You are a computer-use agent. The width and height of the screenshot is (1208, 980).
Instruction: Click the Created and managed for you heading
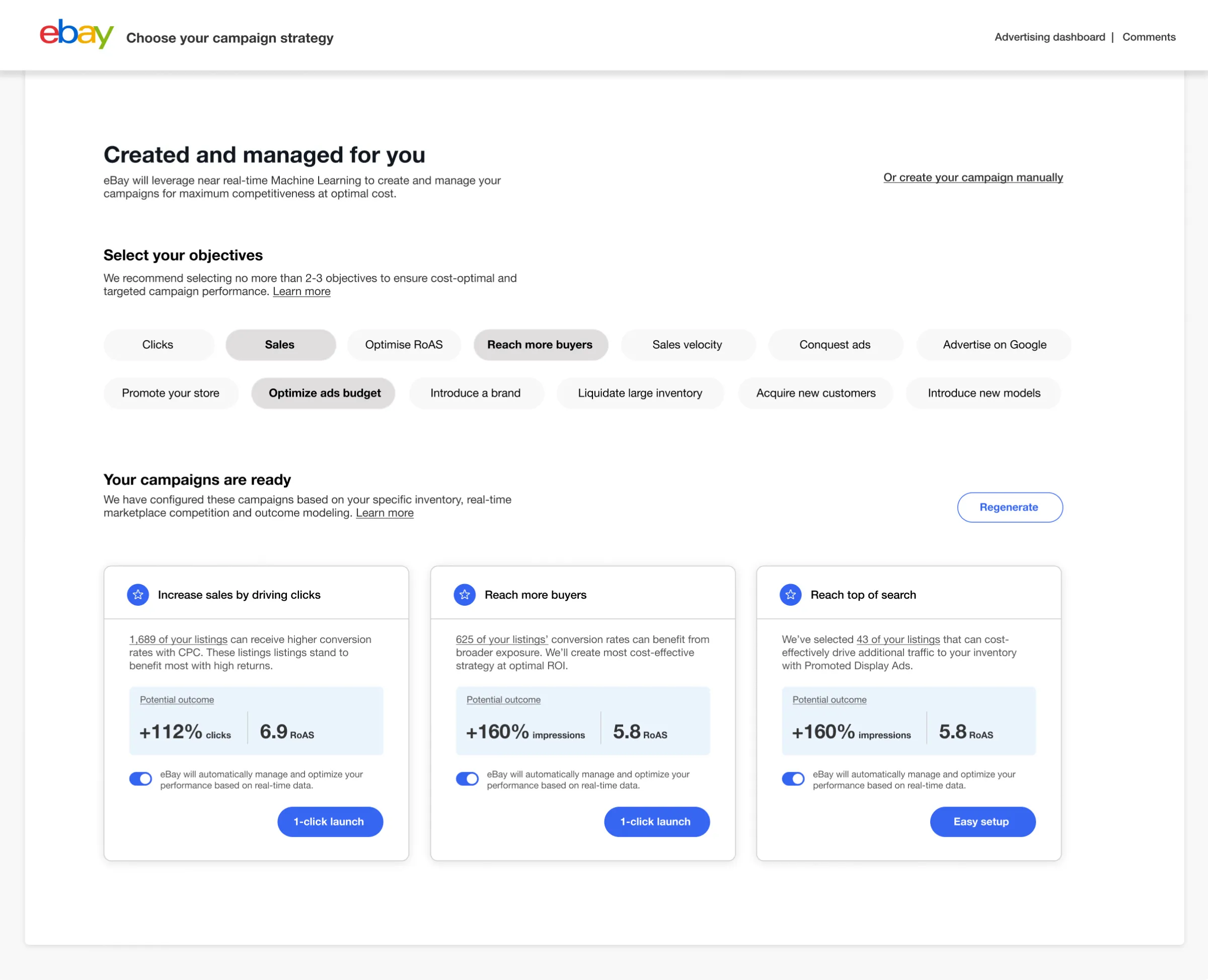click(264, 155)
